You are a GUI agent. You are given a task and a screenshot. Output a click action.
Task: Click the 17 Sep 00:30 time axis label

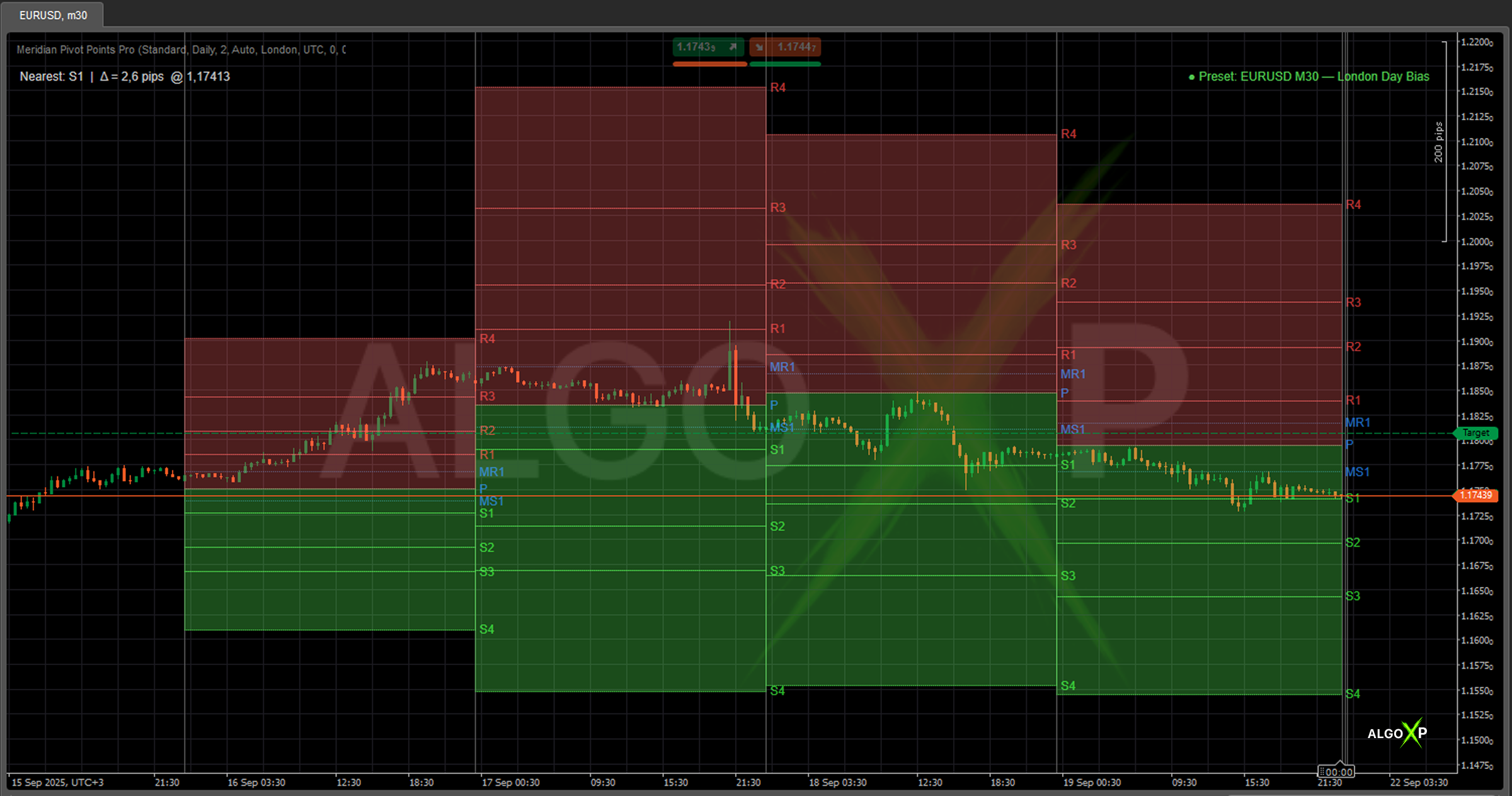point(510,783)
